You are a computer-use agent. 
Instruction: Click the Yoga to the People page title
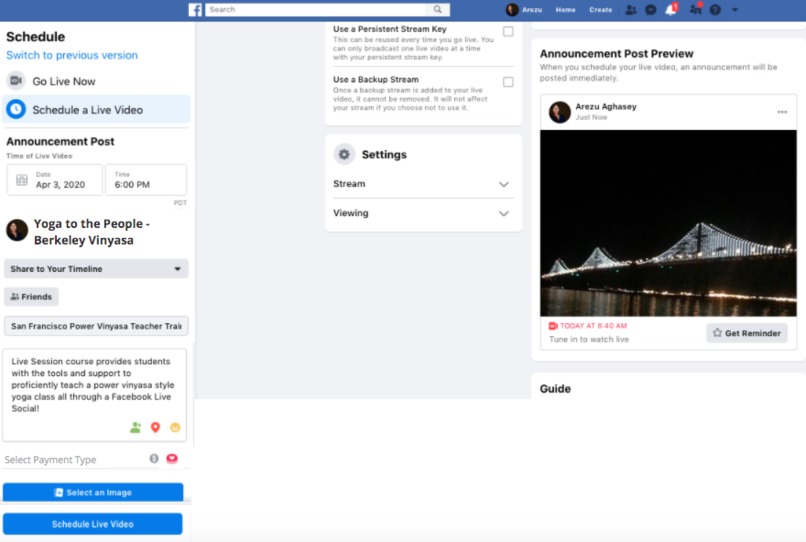[91, 232]
